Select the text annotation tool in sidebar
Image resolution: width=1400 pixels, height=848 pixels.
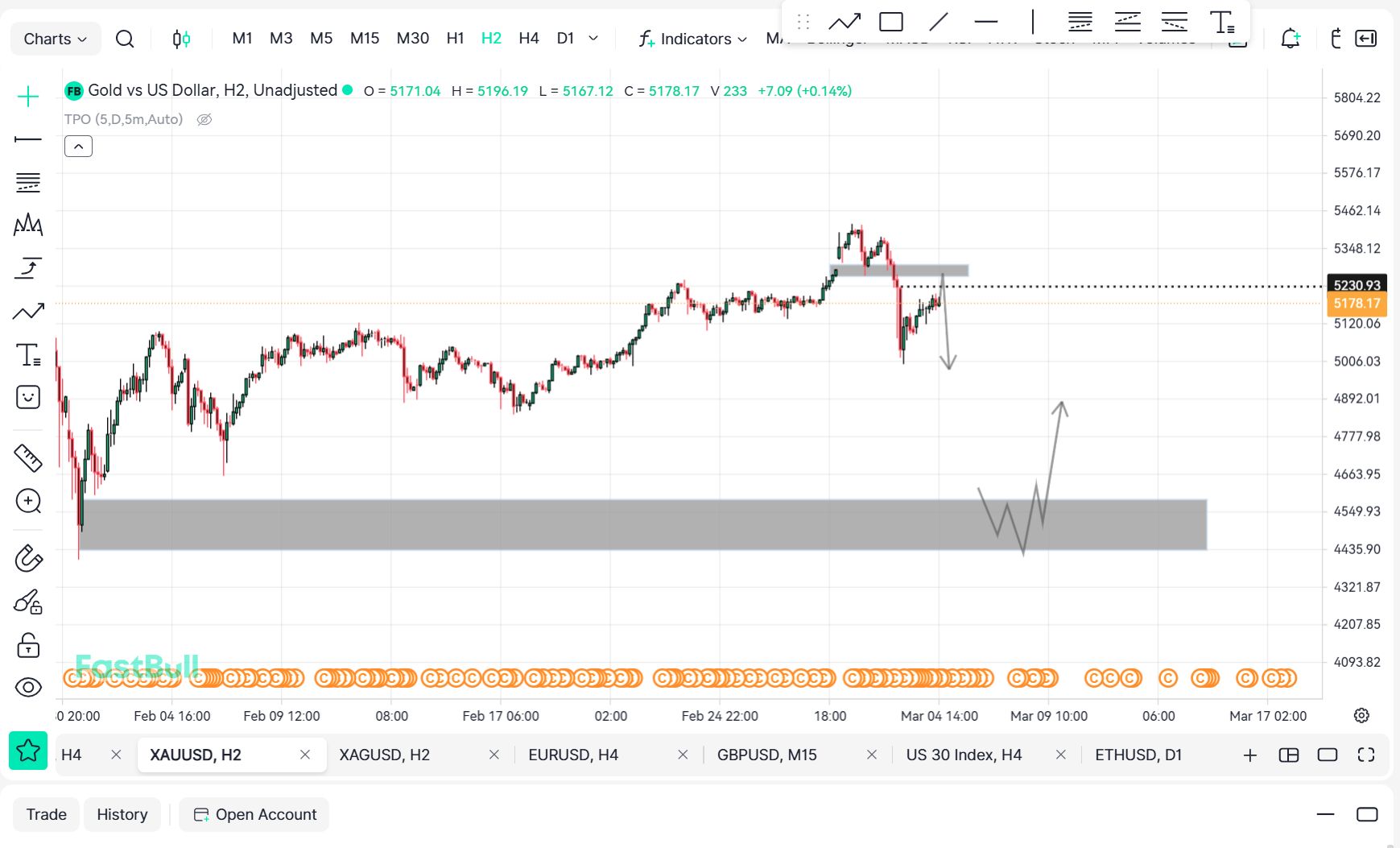[x=28, y=354]
